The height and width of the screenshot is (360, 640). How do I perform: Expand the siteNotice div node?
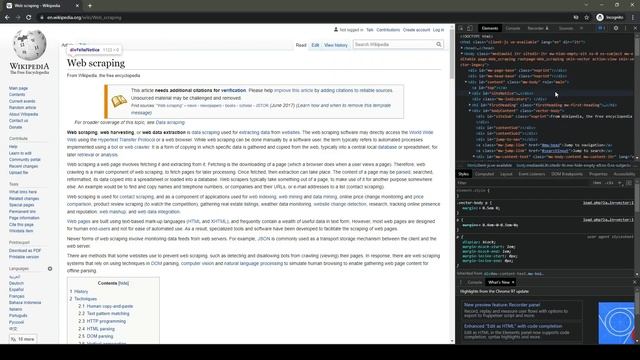click(x=470, y=93)
